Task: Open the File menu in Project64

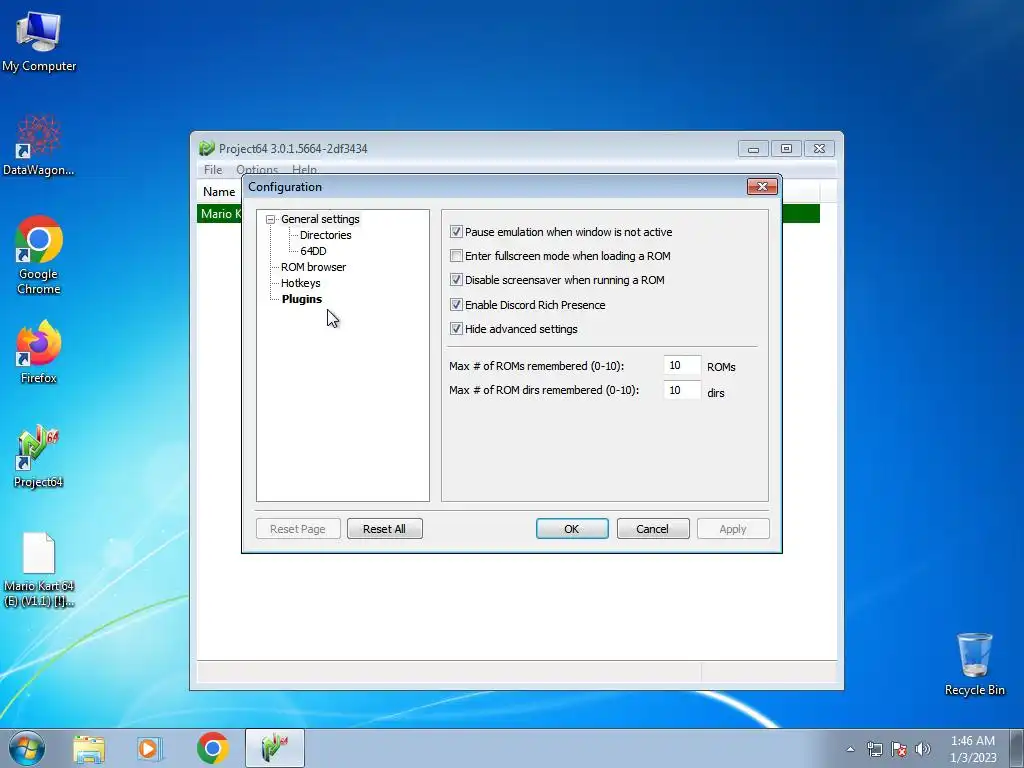Action: coord(213,170)
